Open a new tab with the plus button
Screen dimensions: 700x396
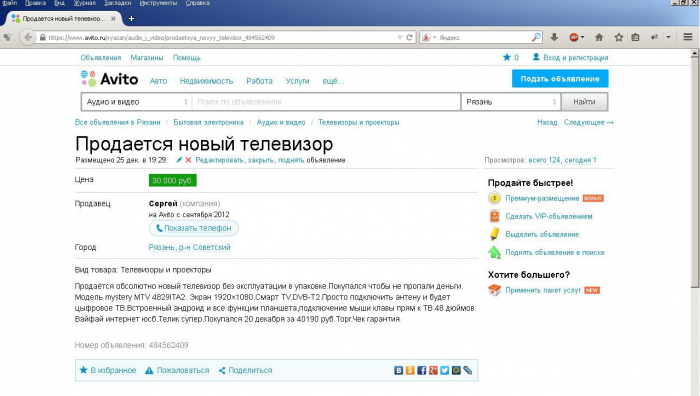tap(131, 19)
